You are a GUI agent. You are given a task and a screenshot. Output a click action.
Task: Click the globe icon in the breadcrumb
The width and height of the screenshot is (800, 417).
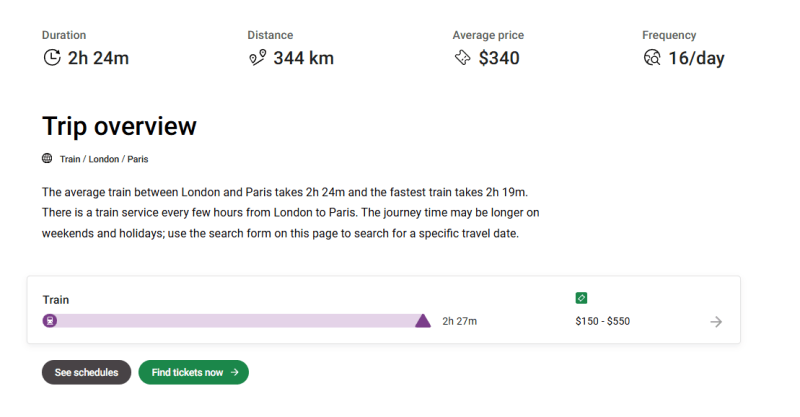(47, 158)
